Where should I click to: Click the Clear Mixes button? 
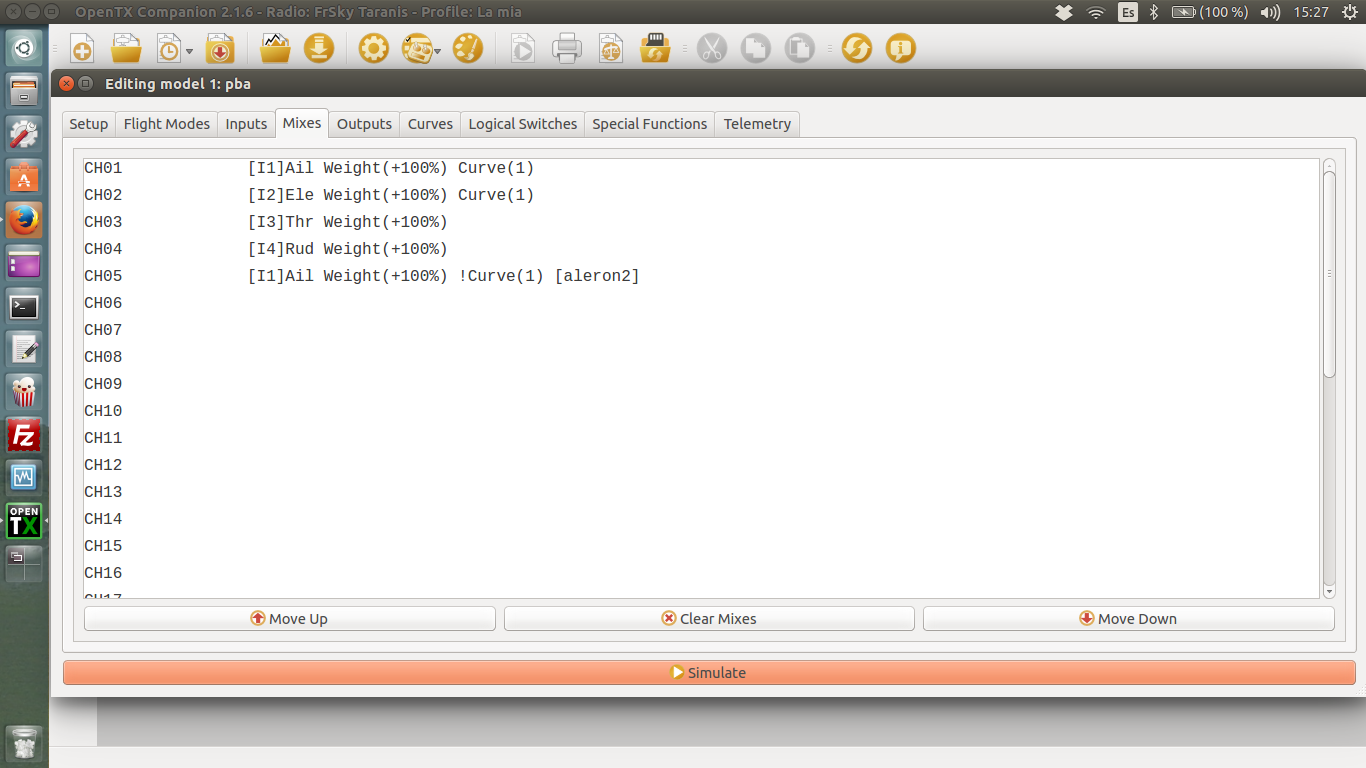click(709, 619)
